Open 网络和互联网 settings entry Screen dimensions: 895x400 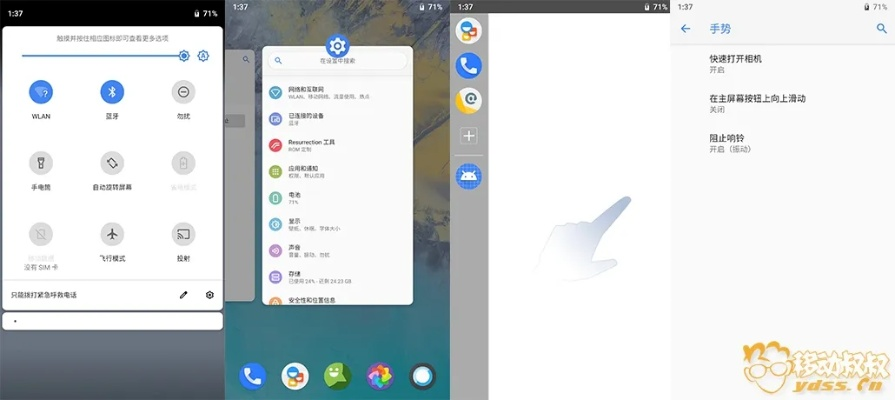(337, 92)
